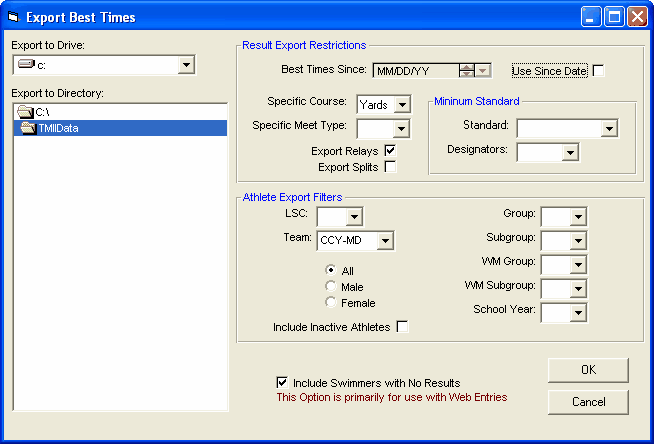Select the Female radio button
The width and height of the screenshot is (654, 444).
pyautogui.click(x=331, y=303)
